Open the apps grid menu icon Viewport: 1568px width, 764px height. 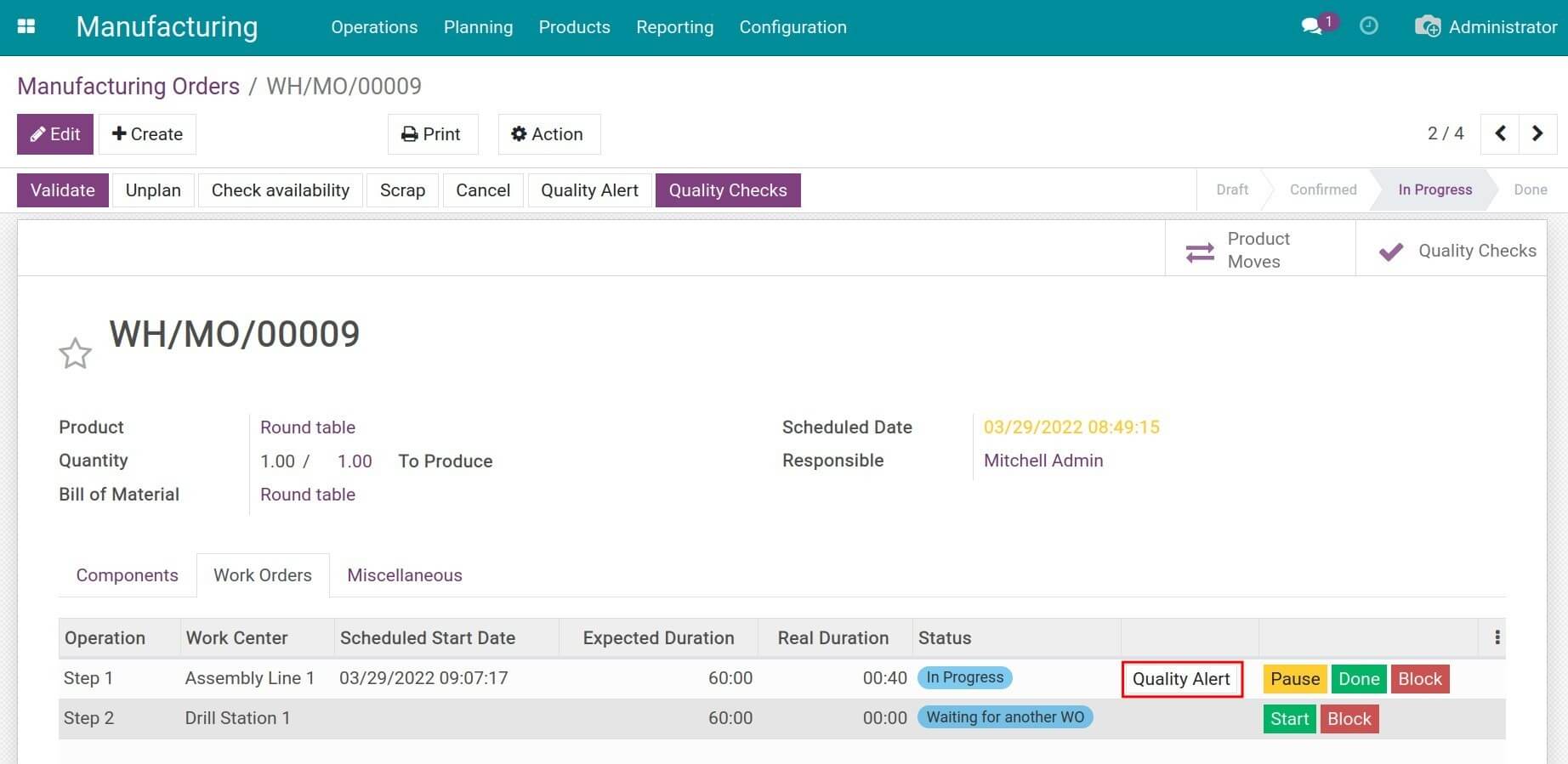(x=26, y=26)
